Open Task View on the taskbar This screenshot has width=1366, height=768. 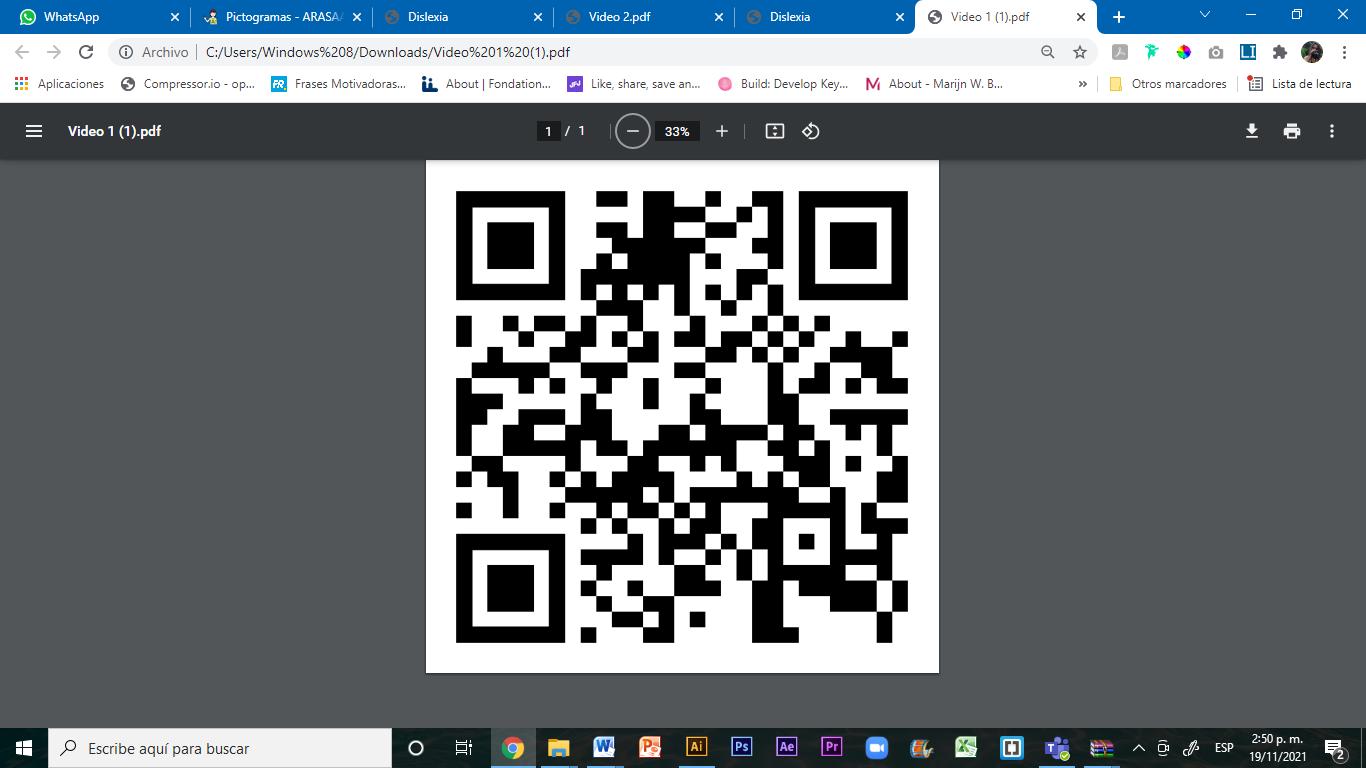coord(464,748)
